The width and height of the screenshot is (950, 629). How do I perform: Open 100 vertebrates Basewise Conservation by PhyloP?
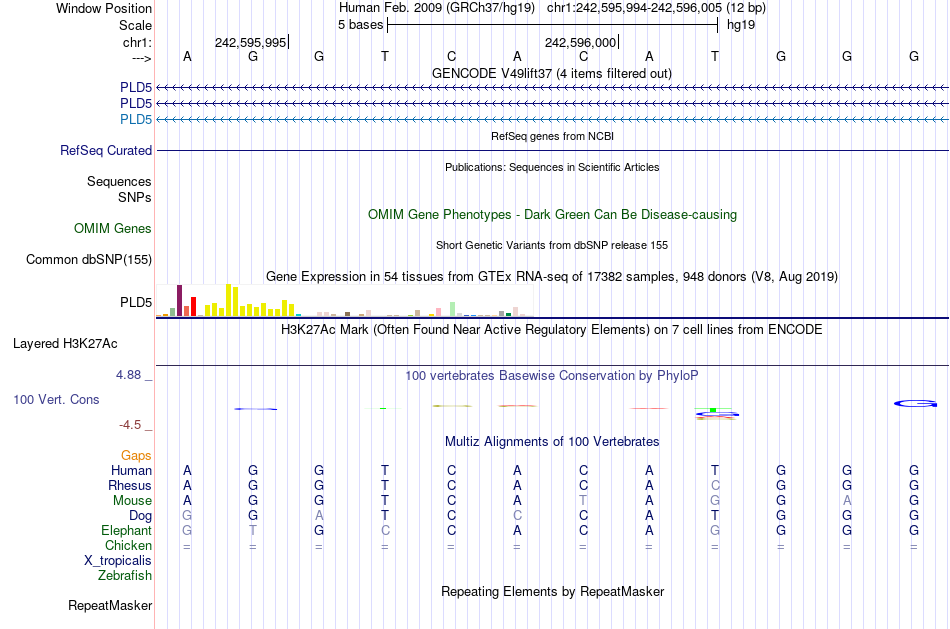[551, 376]
